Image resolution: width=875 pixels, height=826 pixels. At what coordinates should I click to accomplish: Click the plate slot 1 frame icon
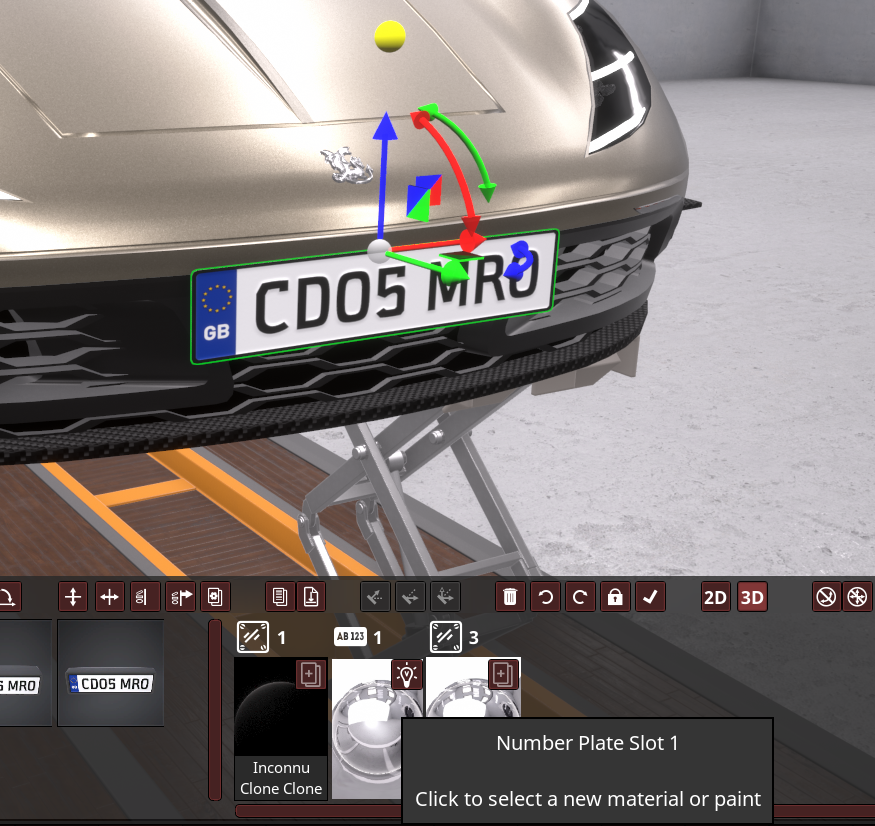click(253, 637)
